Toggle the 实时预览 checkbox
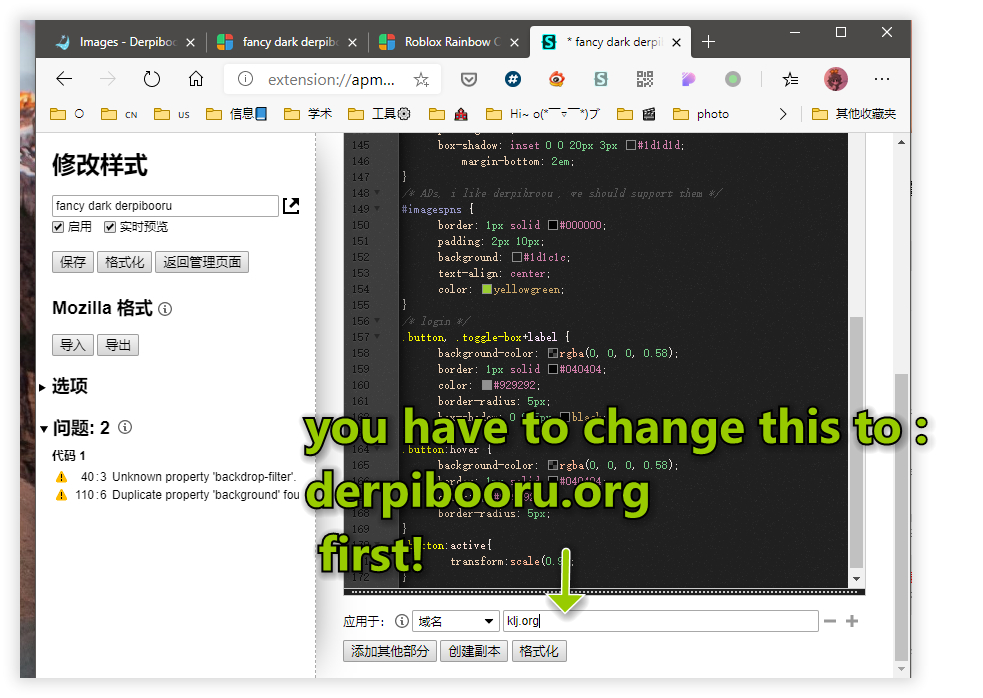Image resolution: width=983 pixels, height=698 pixels. pos(110,227)
